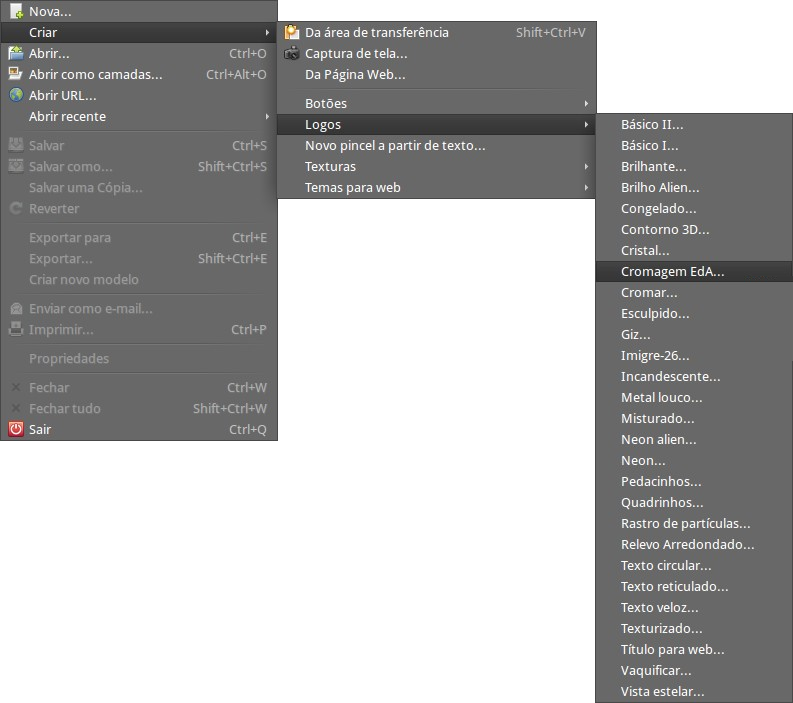Click the Nova new-image icon
Image resolution: width=793 pixels, height=703 pixels.
16,12
